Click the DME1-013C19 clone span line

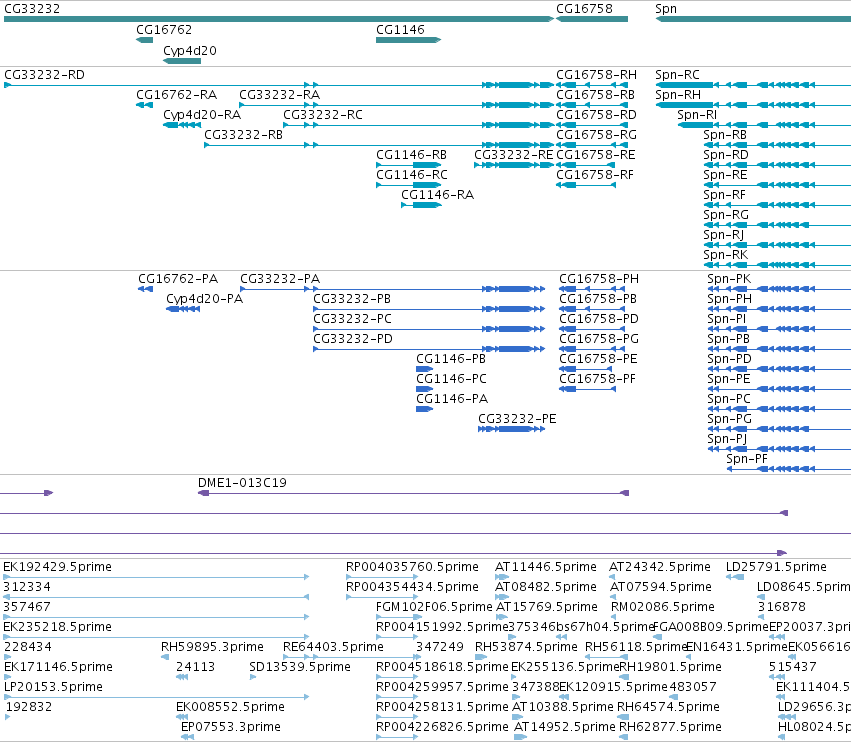414,493
